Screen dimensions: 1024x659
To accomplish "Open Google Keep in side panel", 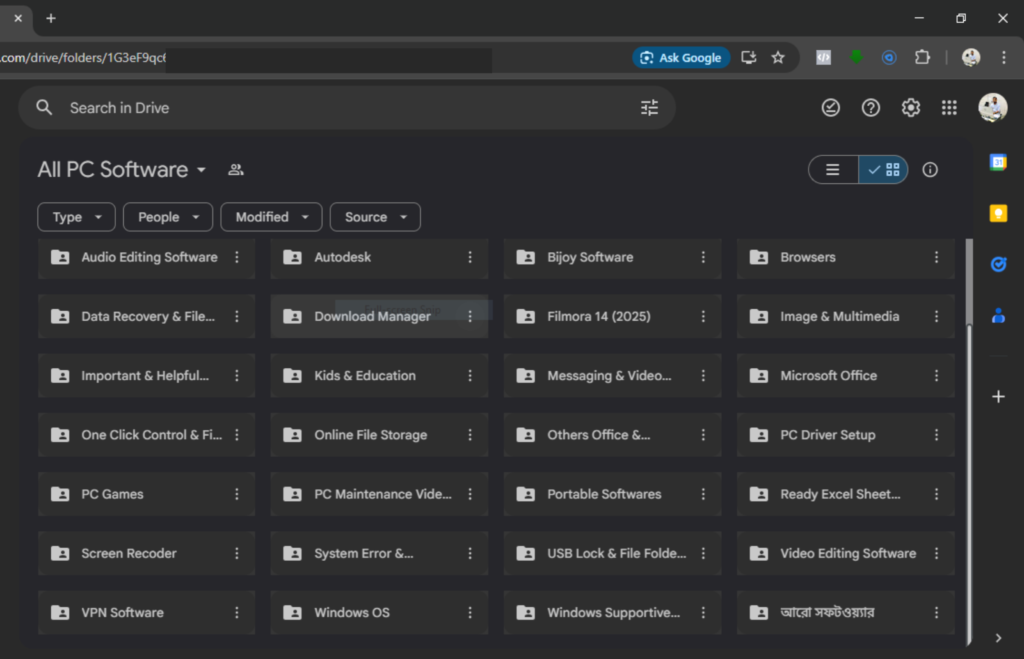I will [x=998, y=213].
